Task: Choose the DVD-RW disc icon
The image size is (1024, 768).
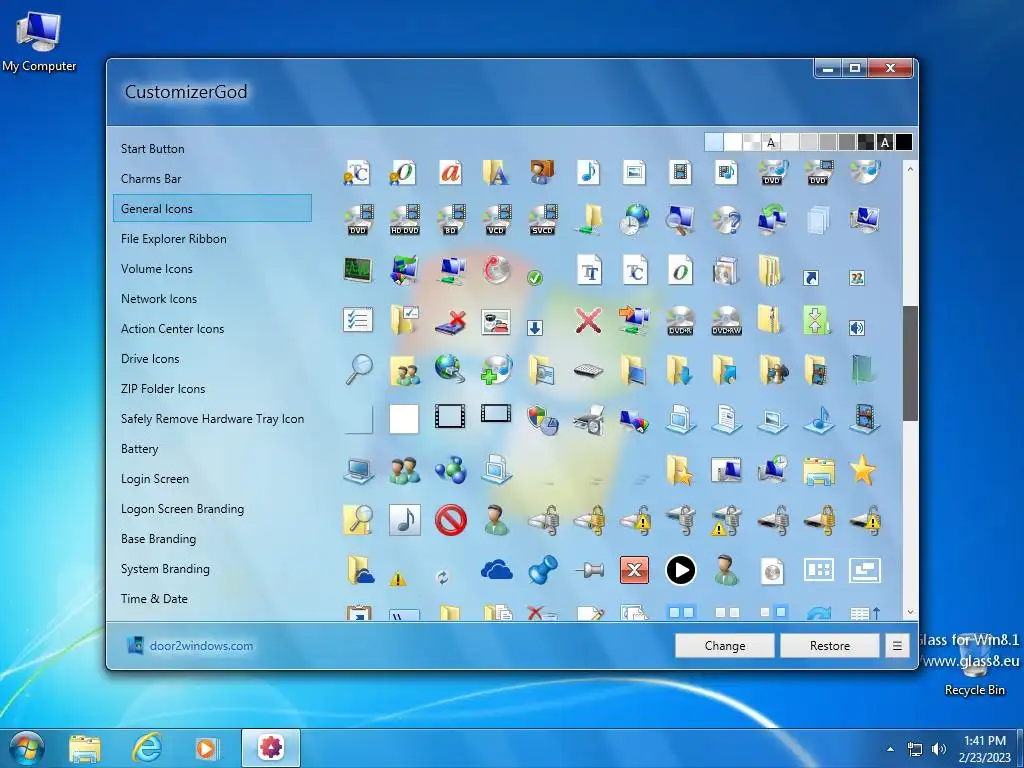Action: tap(726, 320)
